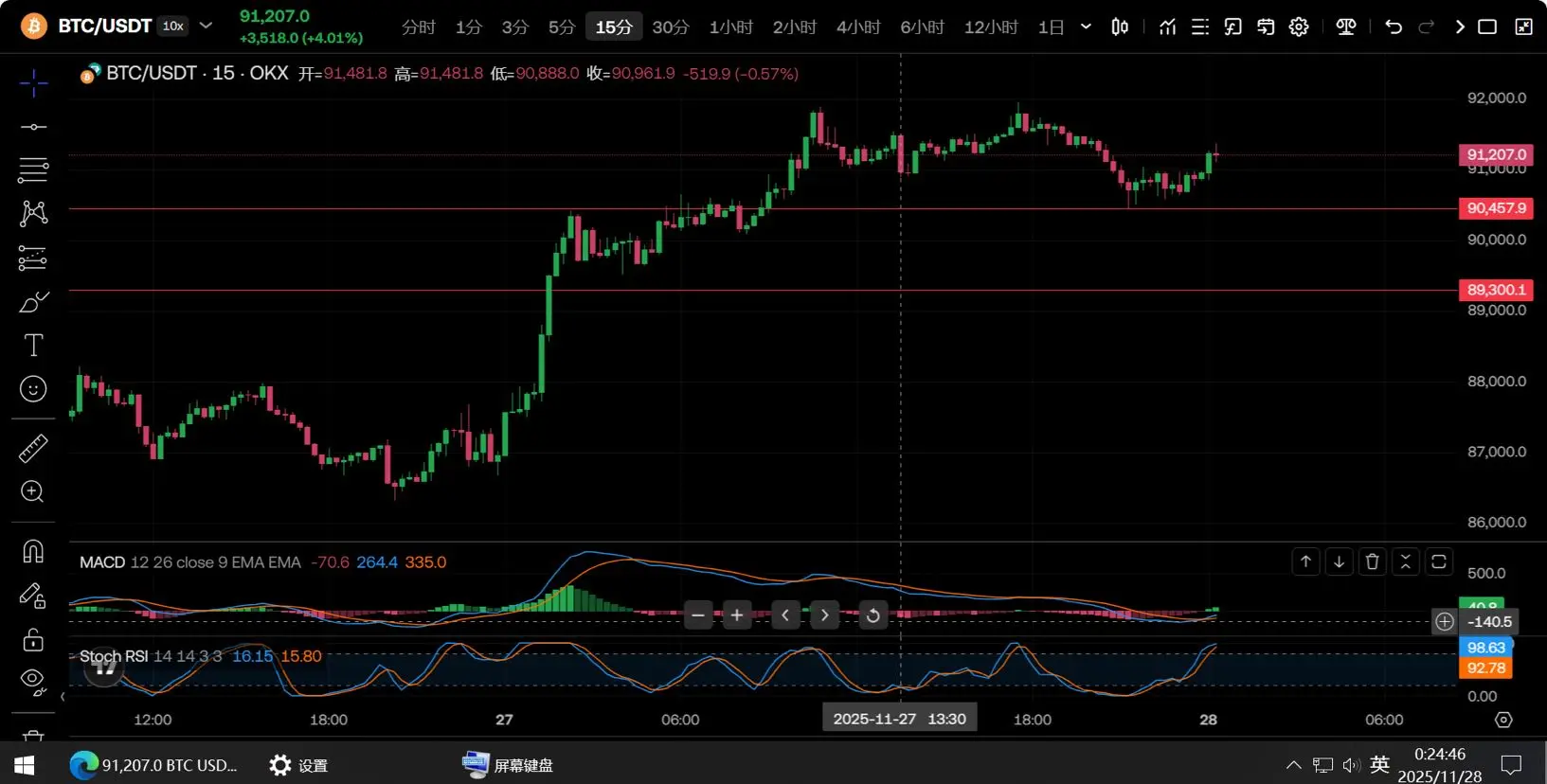Switch to the 1小时 timeframe
Screen dimensions: 1547x784
click(730, 27)
